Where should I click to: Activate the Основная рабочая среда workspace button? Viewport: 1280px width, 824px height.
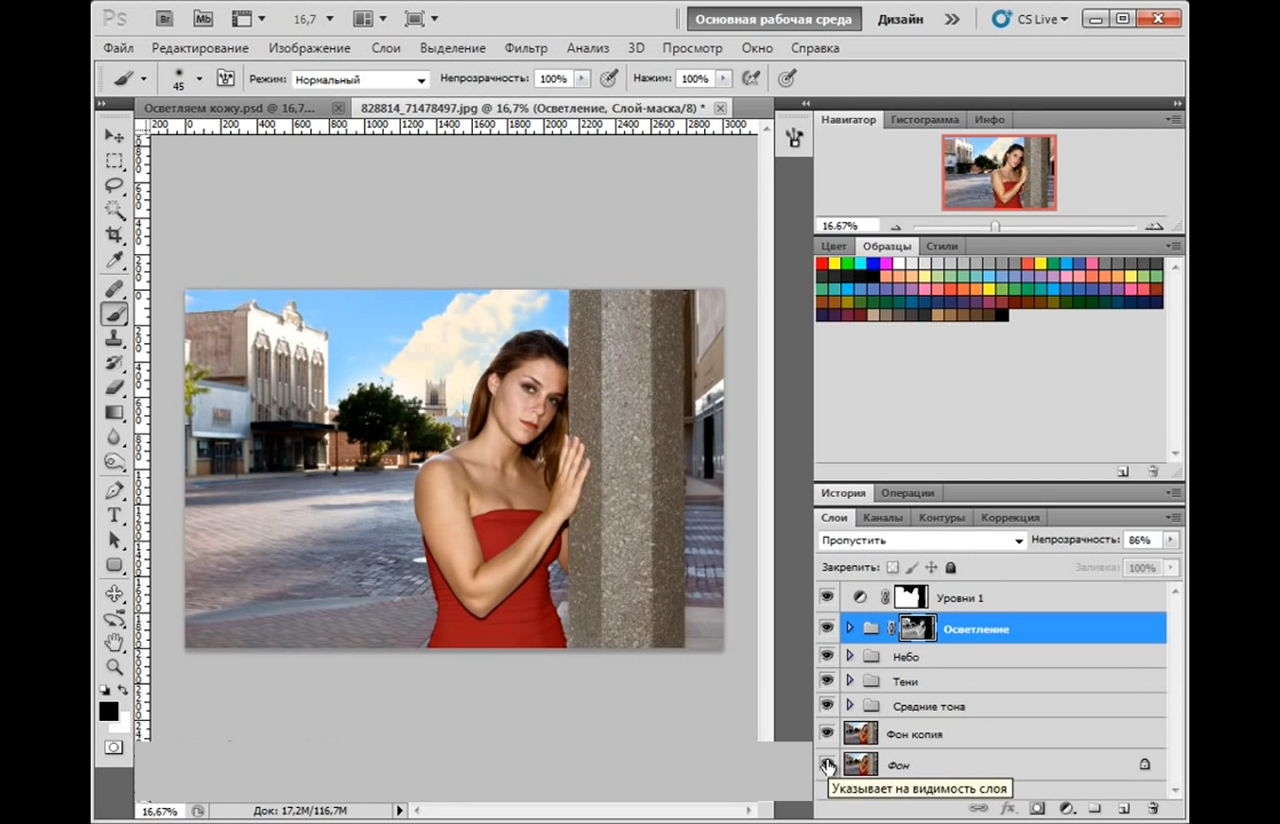click(774, 19)
